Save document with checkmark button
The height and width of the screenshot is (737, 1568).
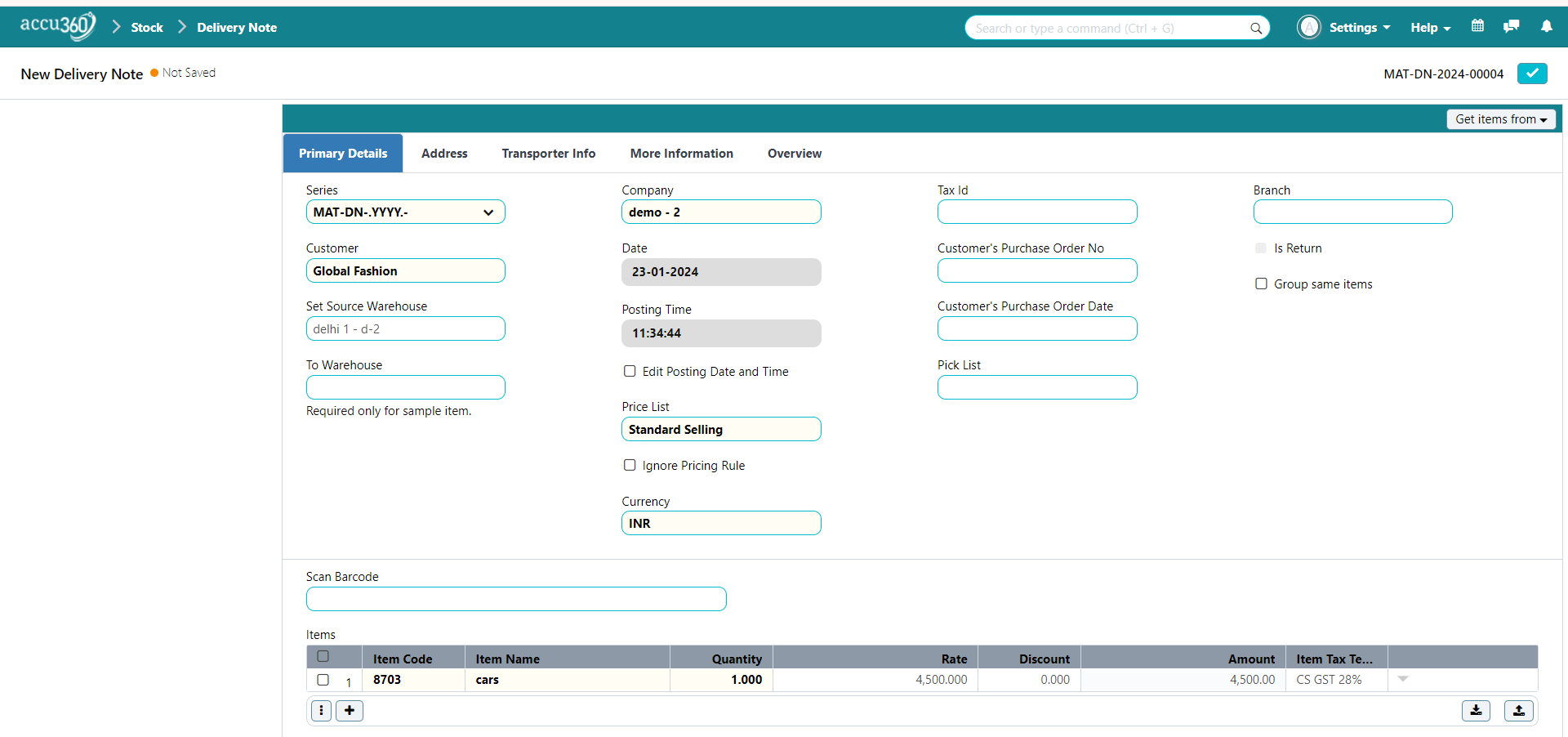[x=1532, y=74]
